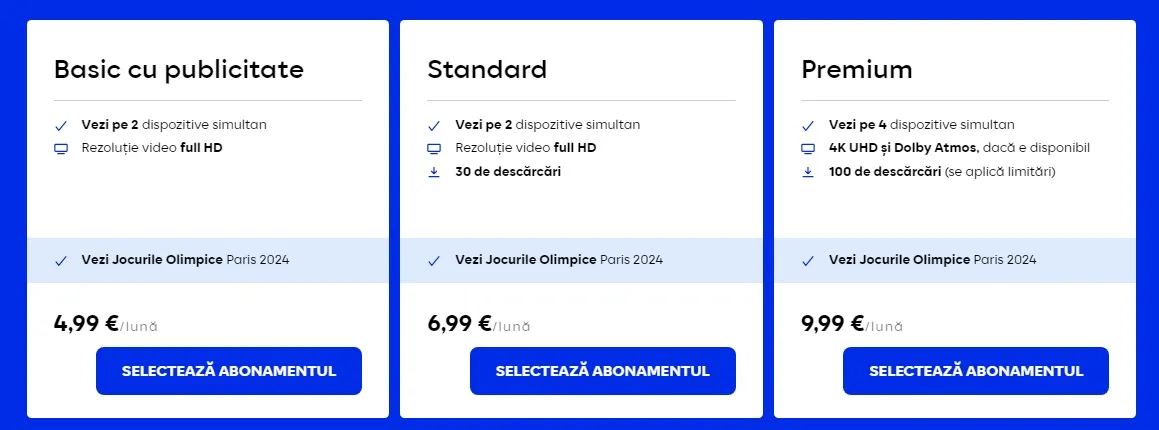
Task: Click Olympics checkmark in Standard card
Action: [x=434, y=261]
